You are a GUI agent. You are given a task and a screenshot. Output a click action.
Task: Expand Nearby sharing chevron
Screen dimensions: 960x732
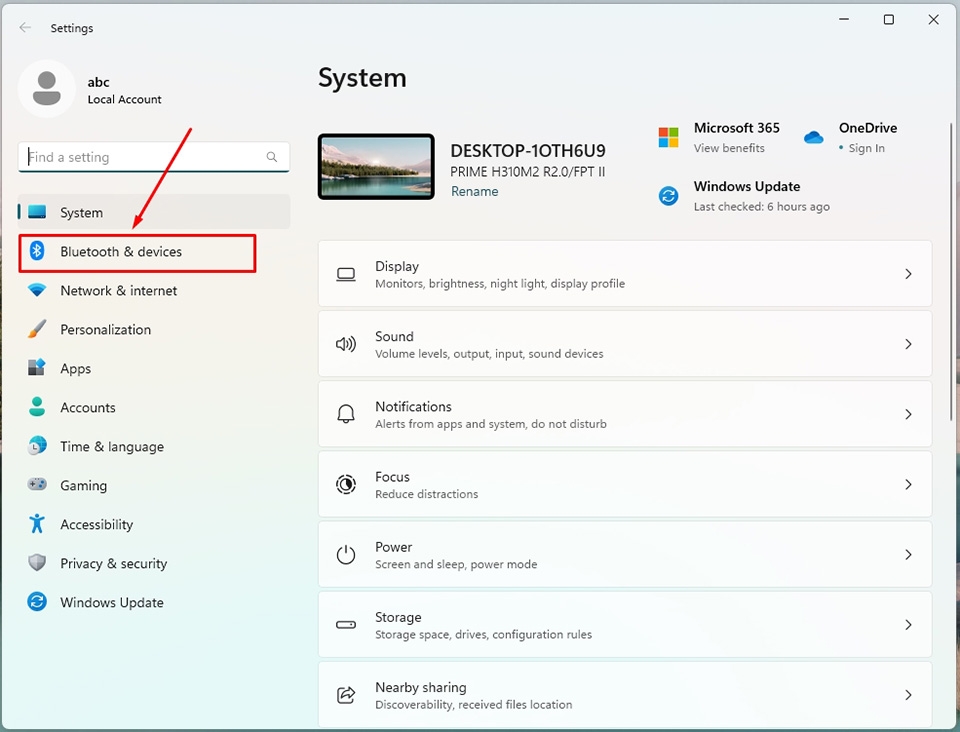(909, 695)
